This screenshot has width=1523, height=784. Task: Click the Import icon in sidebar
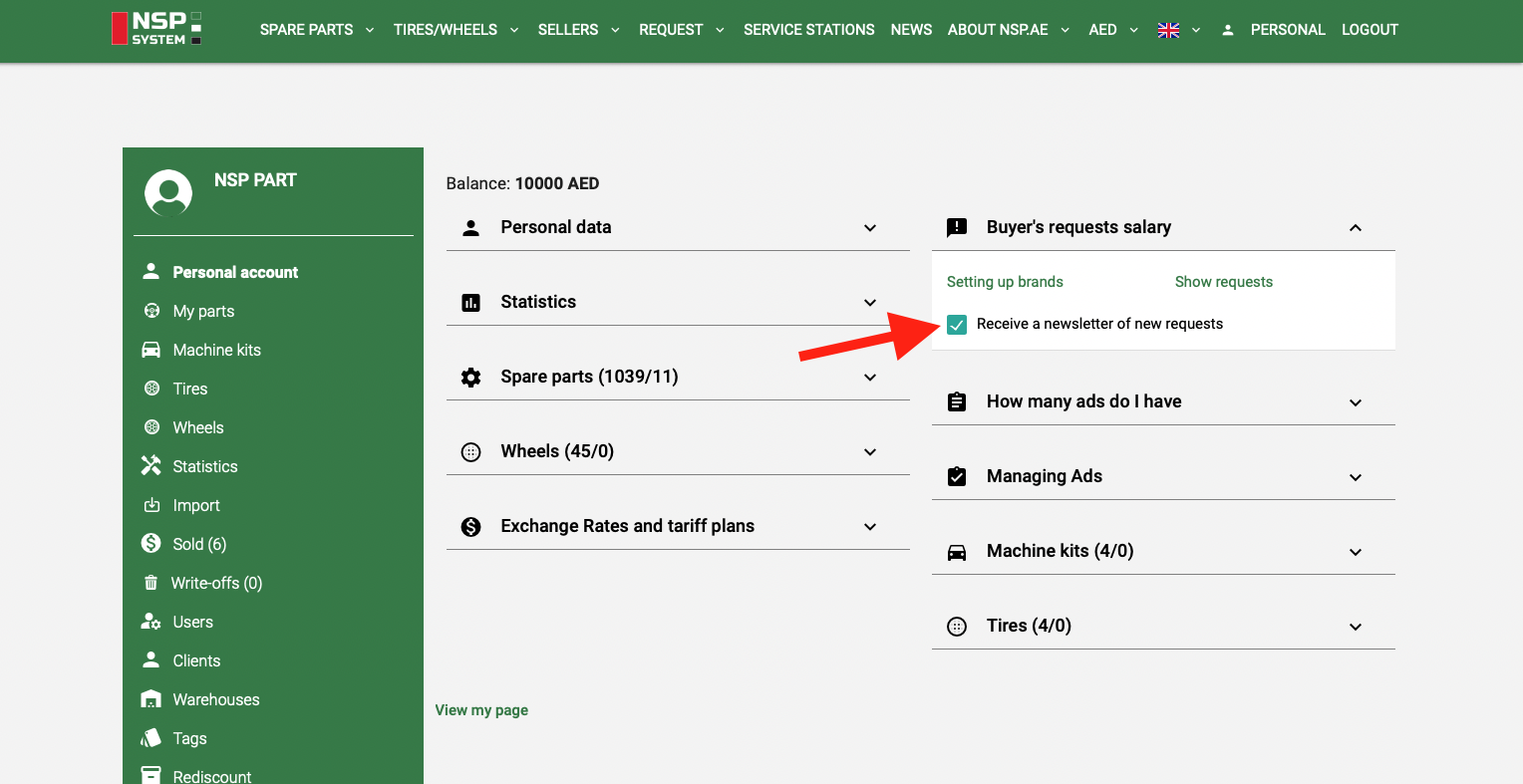point(152,505)
